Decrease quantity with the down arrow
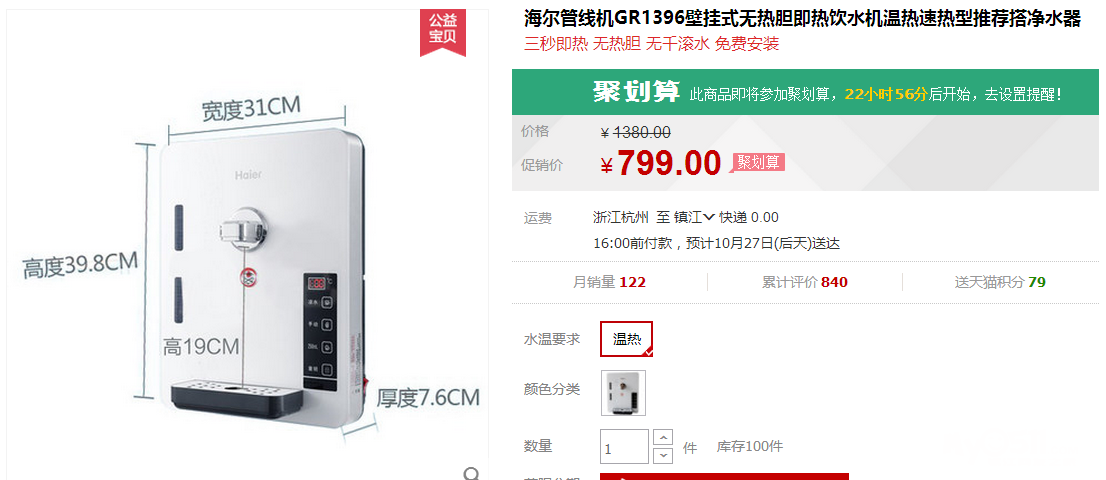The width and height of the screenshot is (1106, 480). point(663,455)
